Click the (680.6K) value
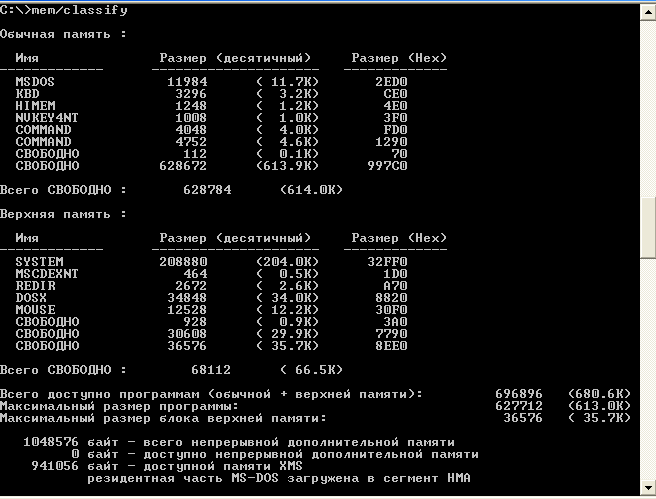Screen dimensions: 656x499 point(599,394)
